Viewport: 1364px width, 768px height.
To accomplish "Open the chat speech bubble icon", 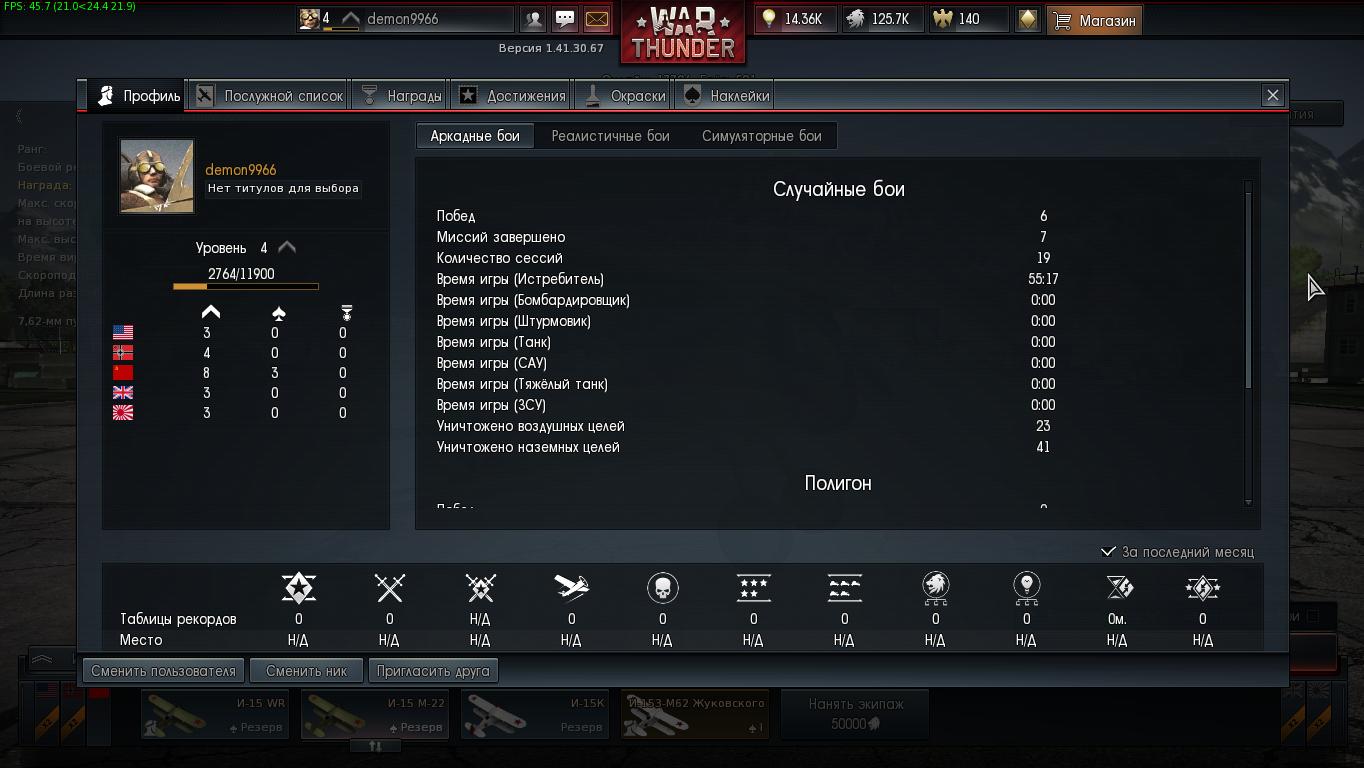I will (x=565, y=19).
